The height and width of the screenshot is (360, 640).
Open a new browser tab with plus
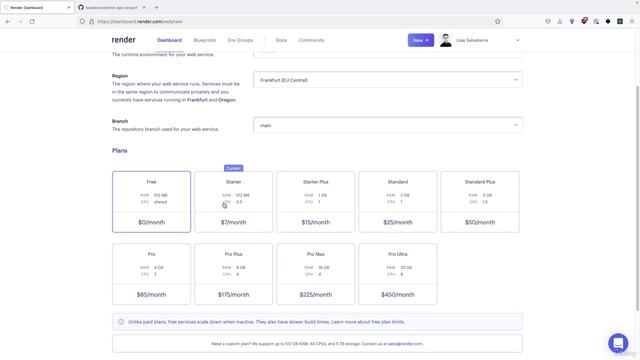pos(156,7)
